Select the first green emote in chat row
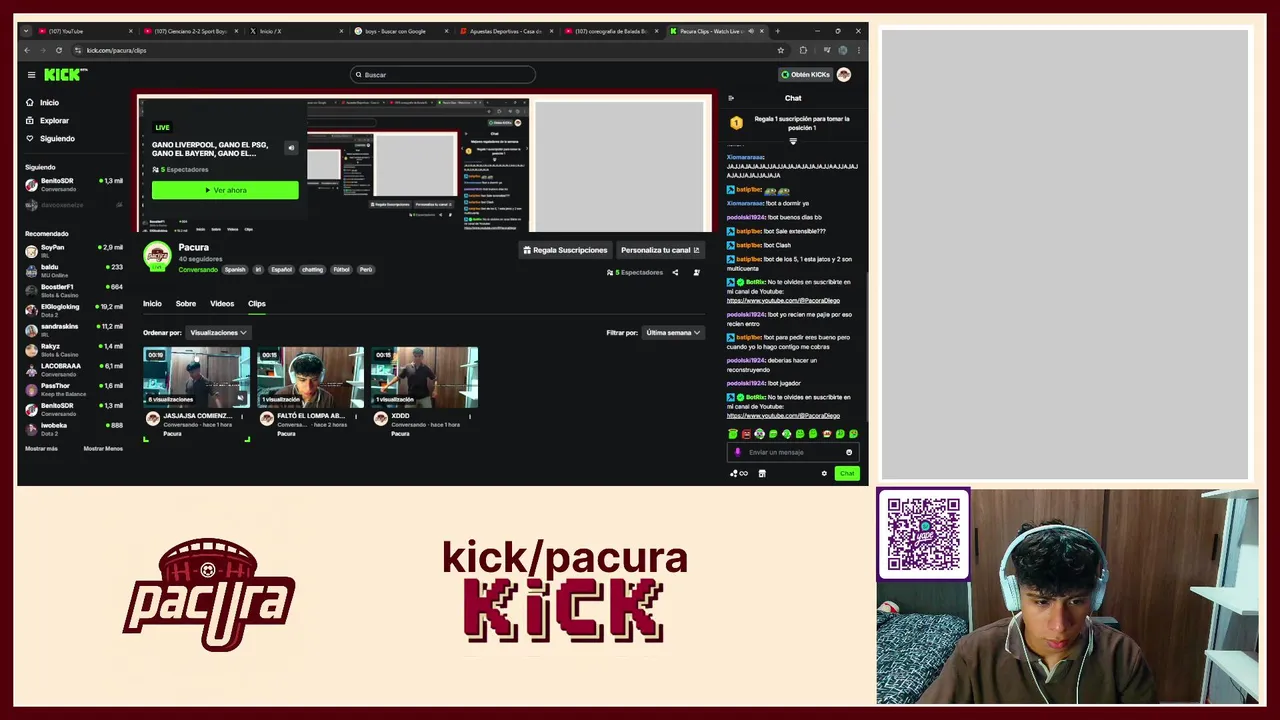 coord(733,434)
